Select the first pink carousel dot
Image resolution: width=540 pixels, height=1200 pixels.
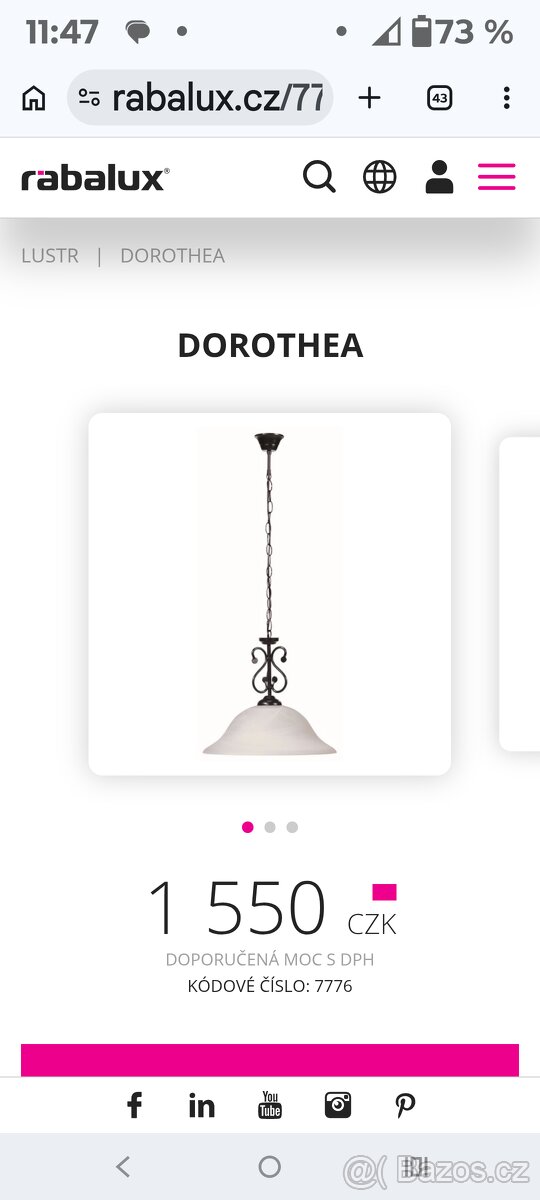pos(248,827)
